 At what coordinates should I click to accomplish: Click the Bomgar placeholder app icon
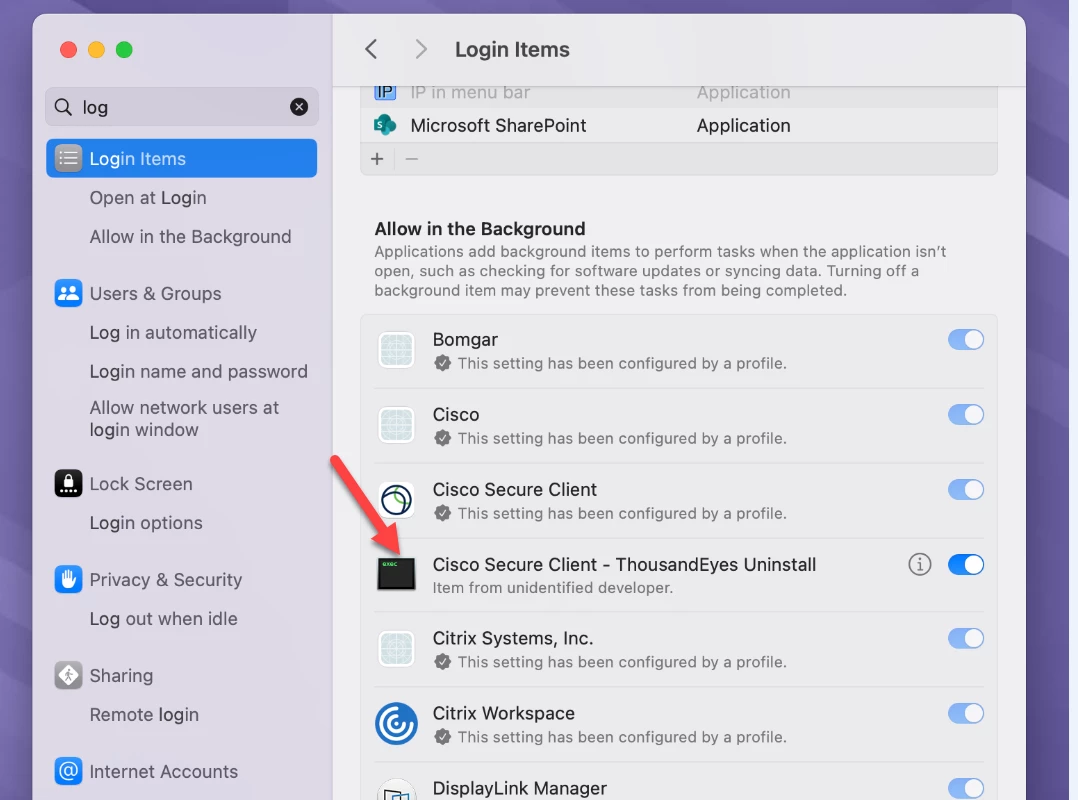(x=396, y=350)
